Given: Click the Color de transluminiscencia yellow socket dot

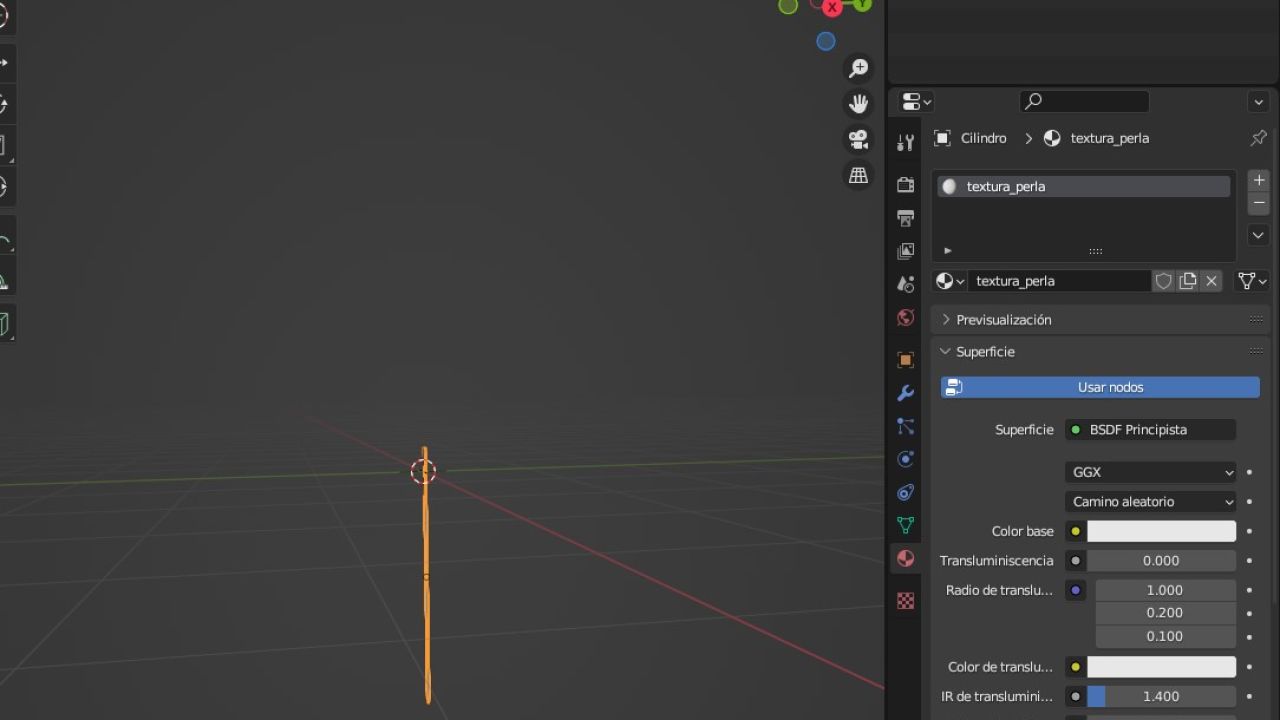Looking at the screenshot, I should click(x=1075, y=667).
